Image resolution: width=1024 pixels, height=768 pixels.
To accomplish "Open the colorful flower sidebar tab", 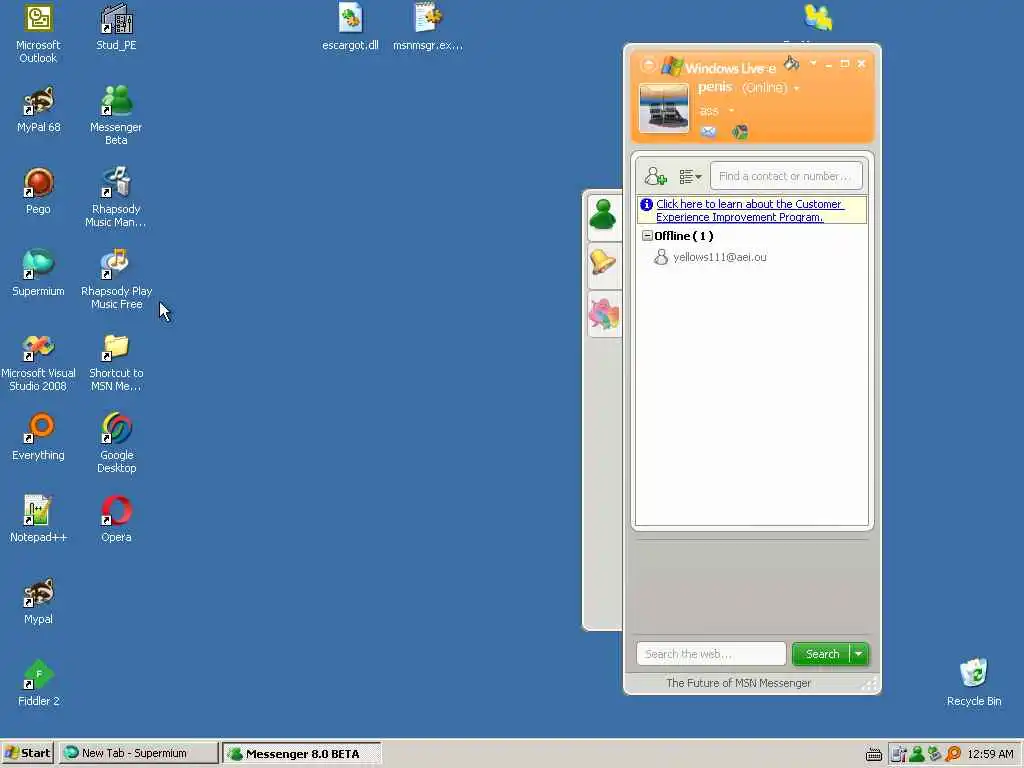I will 603,313.
